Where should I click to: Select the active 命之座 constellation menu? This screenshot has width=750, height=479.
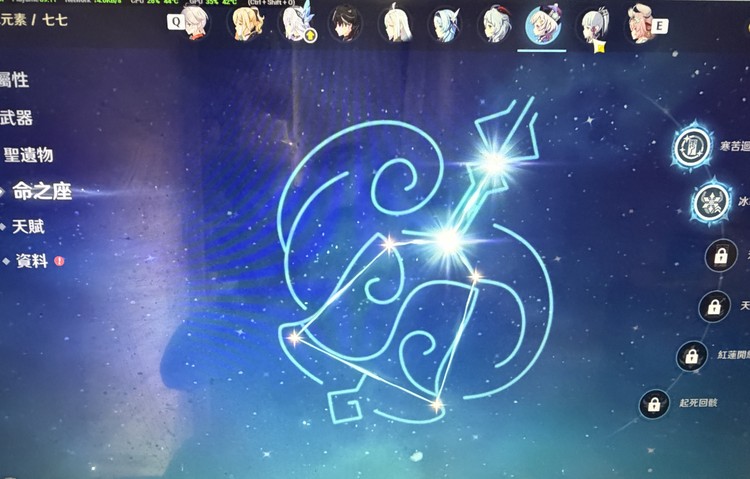pyautogui.click(x=42, y=191)
